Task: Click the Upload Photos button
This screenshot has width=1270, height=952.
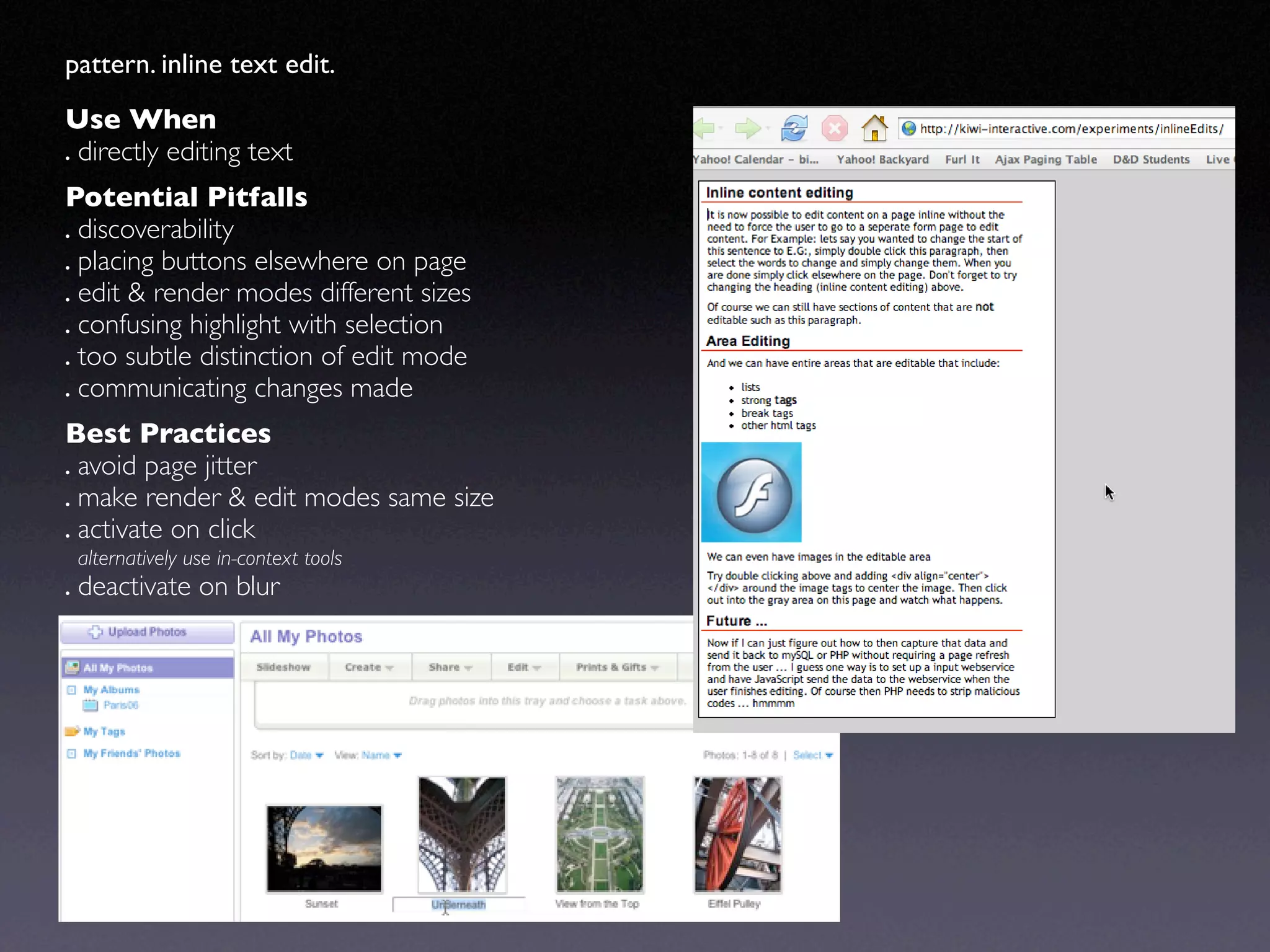Action: click(x=147, y=632)
